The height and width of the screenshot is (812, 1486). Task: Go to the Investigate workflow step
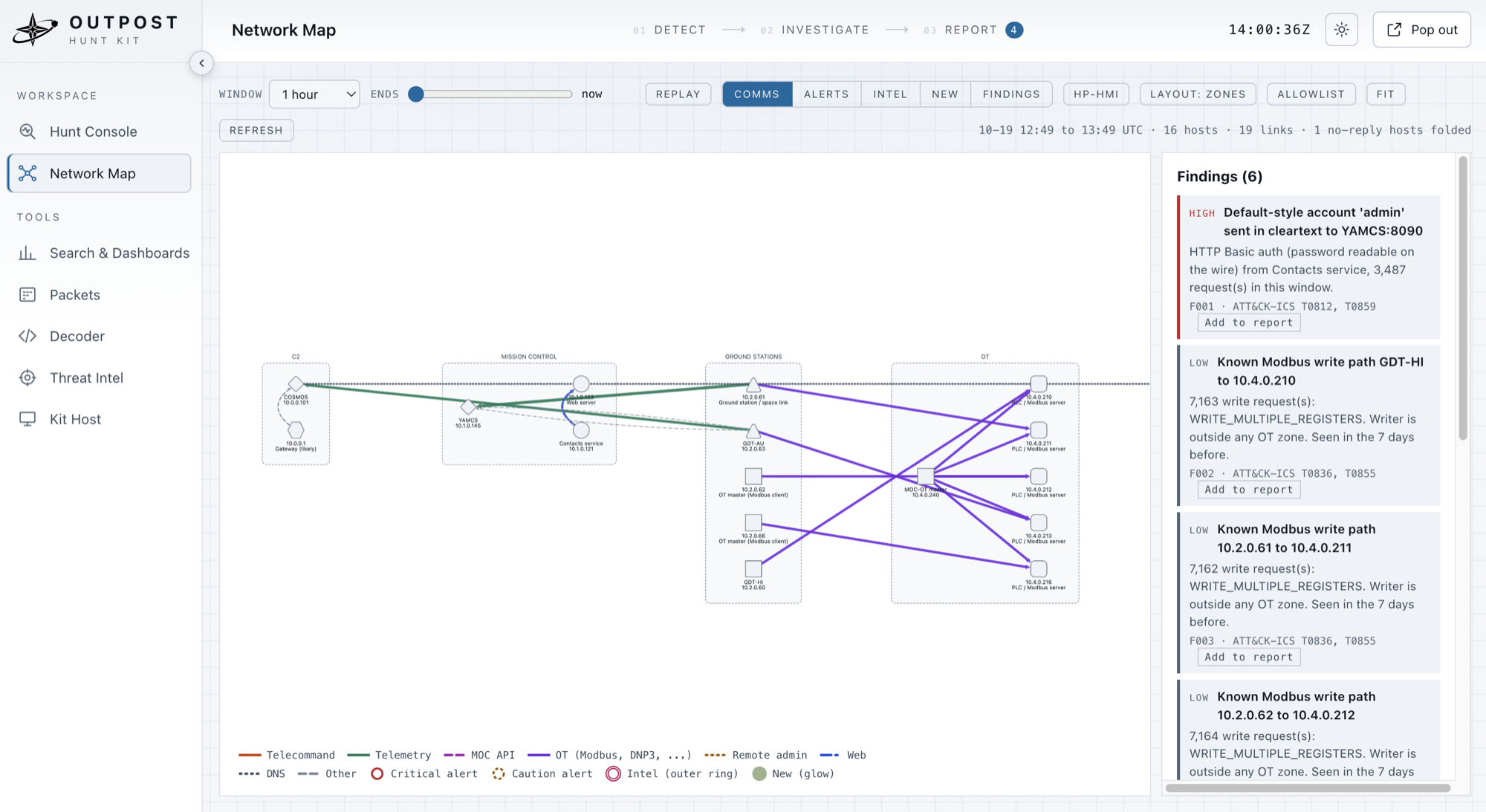click(814, 30)
